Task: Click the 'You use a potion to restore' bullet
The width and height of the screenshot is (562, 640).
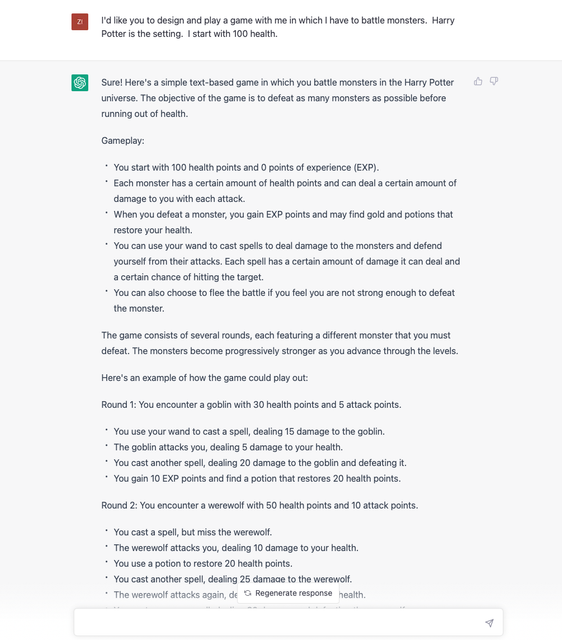Action: (203, 563)
